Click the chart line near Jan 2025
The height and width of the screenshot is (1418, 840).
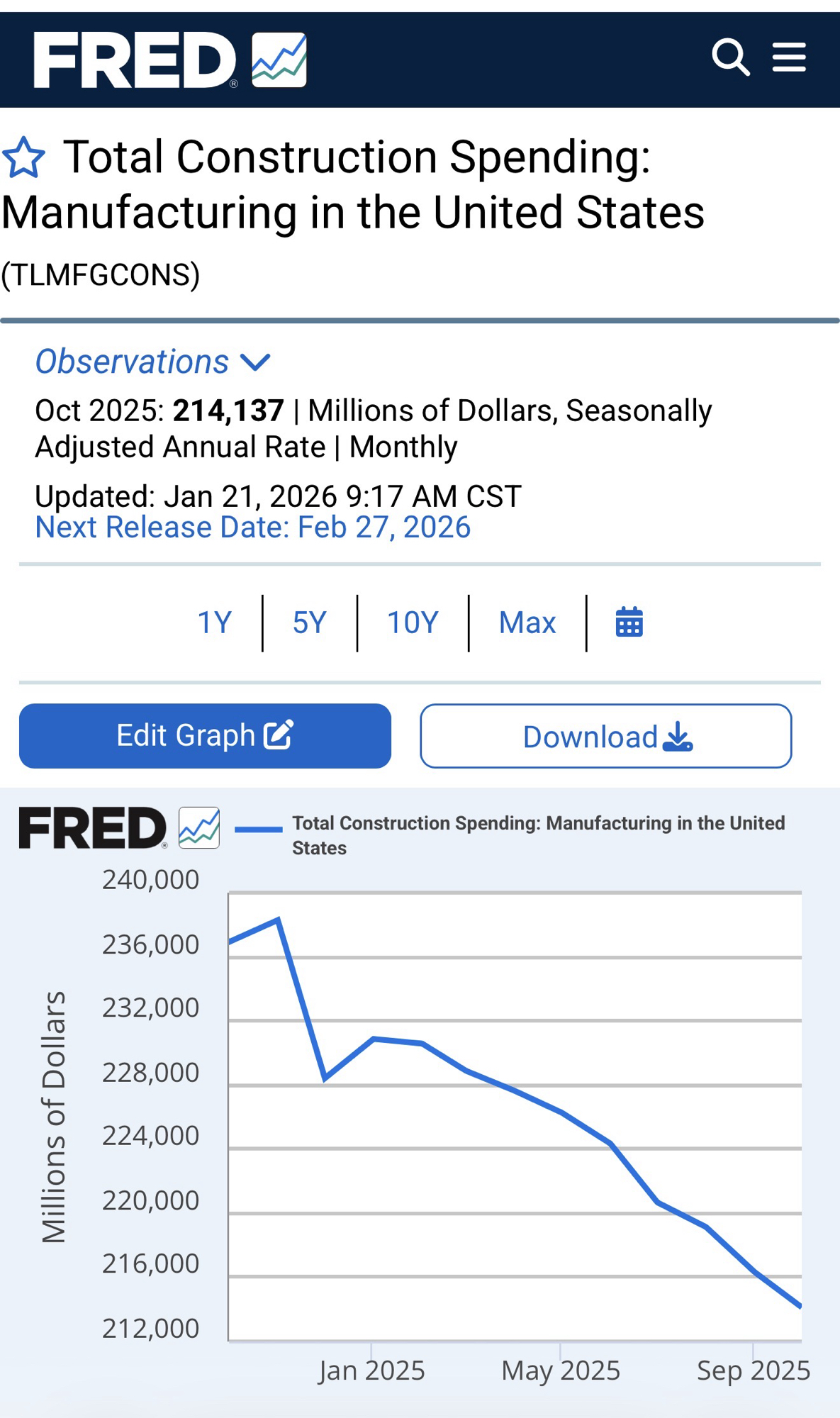click(372, 1039)
